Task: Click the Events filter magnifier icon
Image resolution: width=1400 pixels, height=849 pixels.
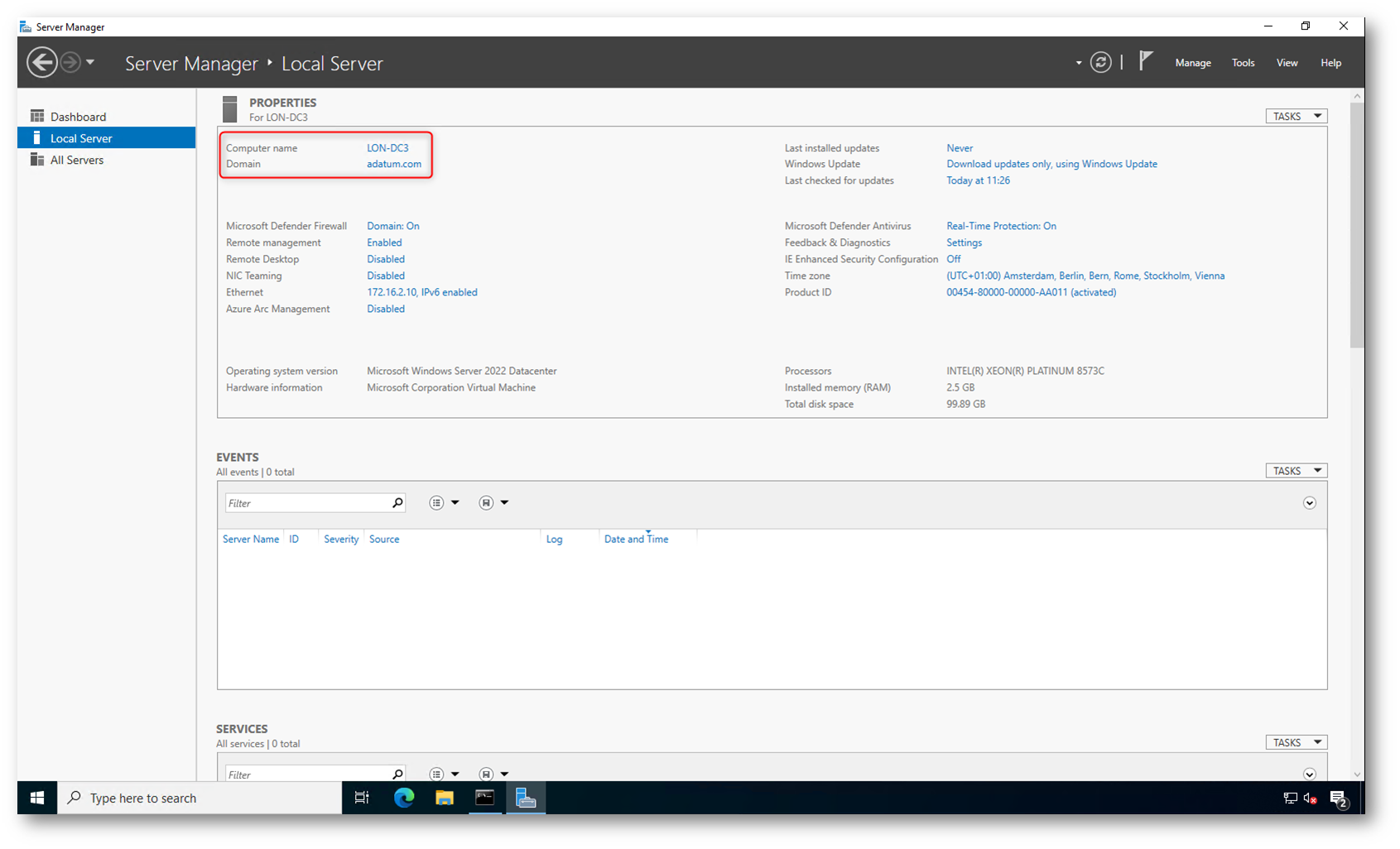Action: pos(397,503)
